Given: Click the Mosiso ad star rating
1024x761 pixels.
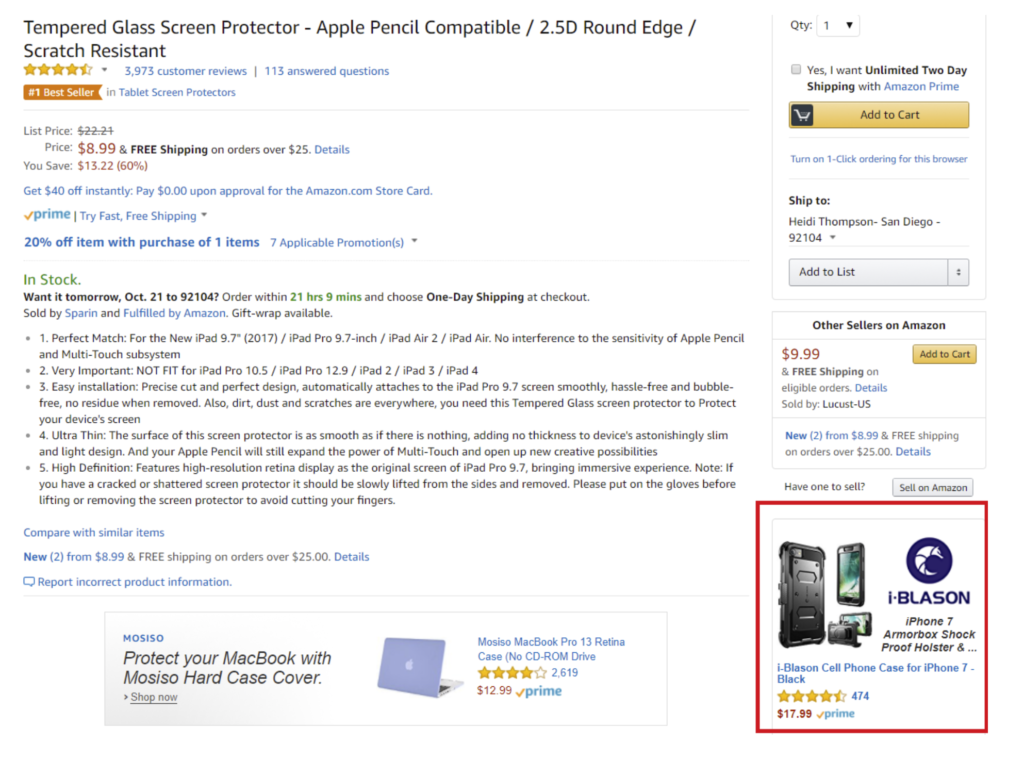Looking at the screenshot, I should click(512, 673).
